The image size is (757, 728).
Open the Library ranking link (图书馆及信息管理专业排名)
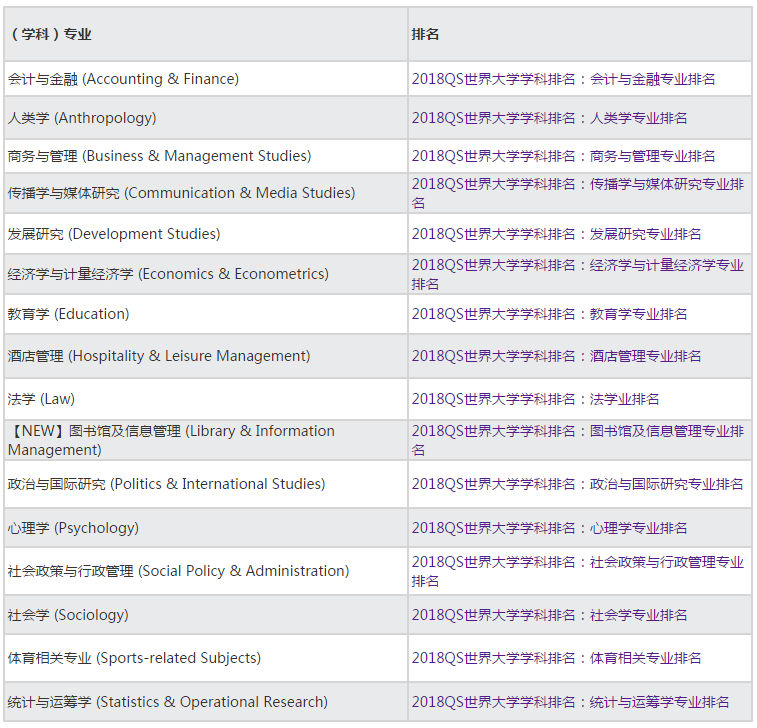point(577,440)
